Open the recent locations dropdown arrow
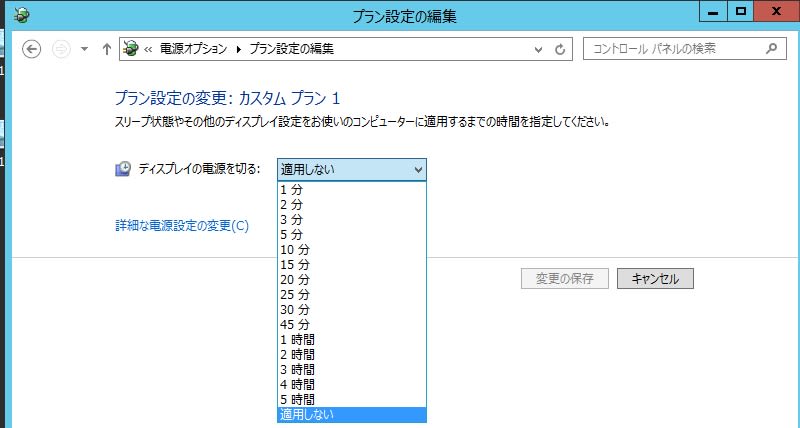This screenshot has height=428, width=800. pyautogui.click(x=85, y=49)
